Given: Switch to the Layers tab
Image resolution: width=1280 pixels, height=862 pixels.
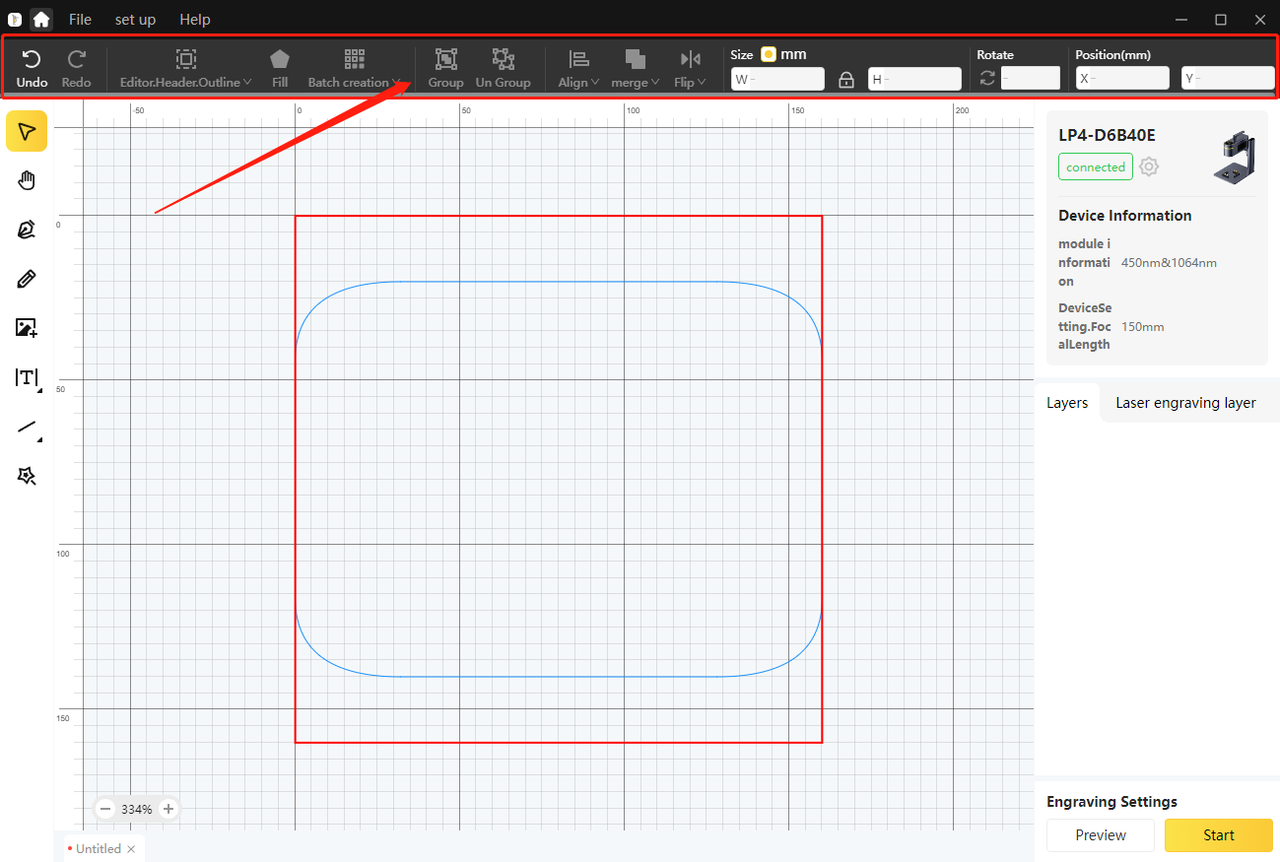Looking at the screenshot, I should coord(1067,403).
